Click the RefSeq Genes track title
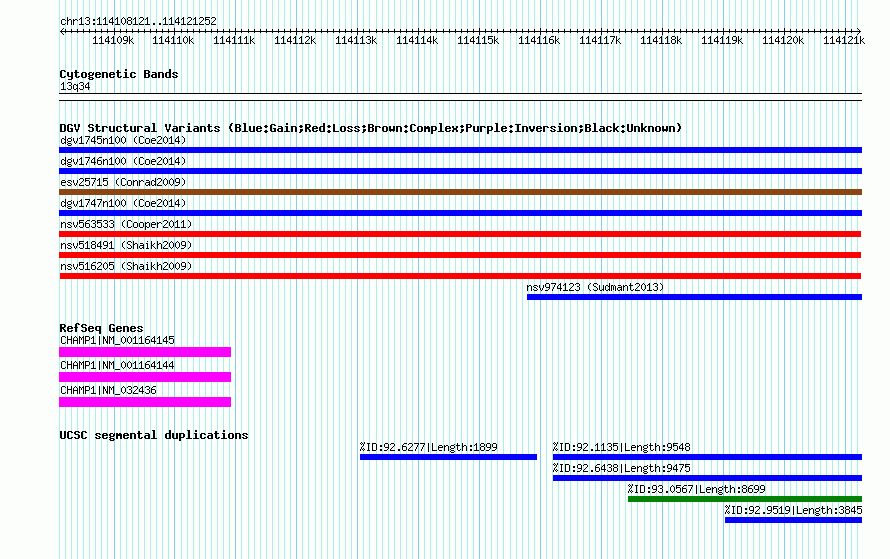Viewport: 890px width, 559px height. click(101, 328)
